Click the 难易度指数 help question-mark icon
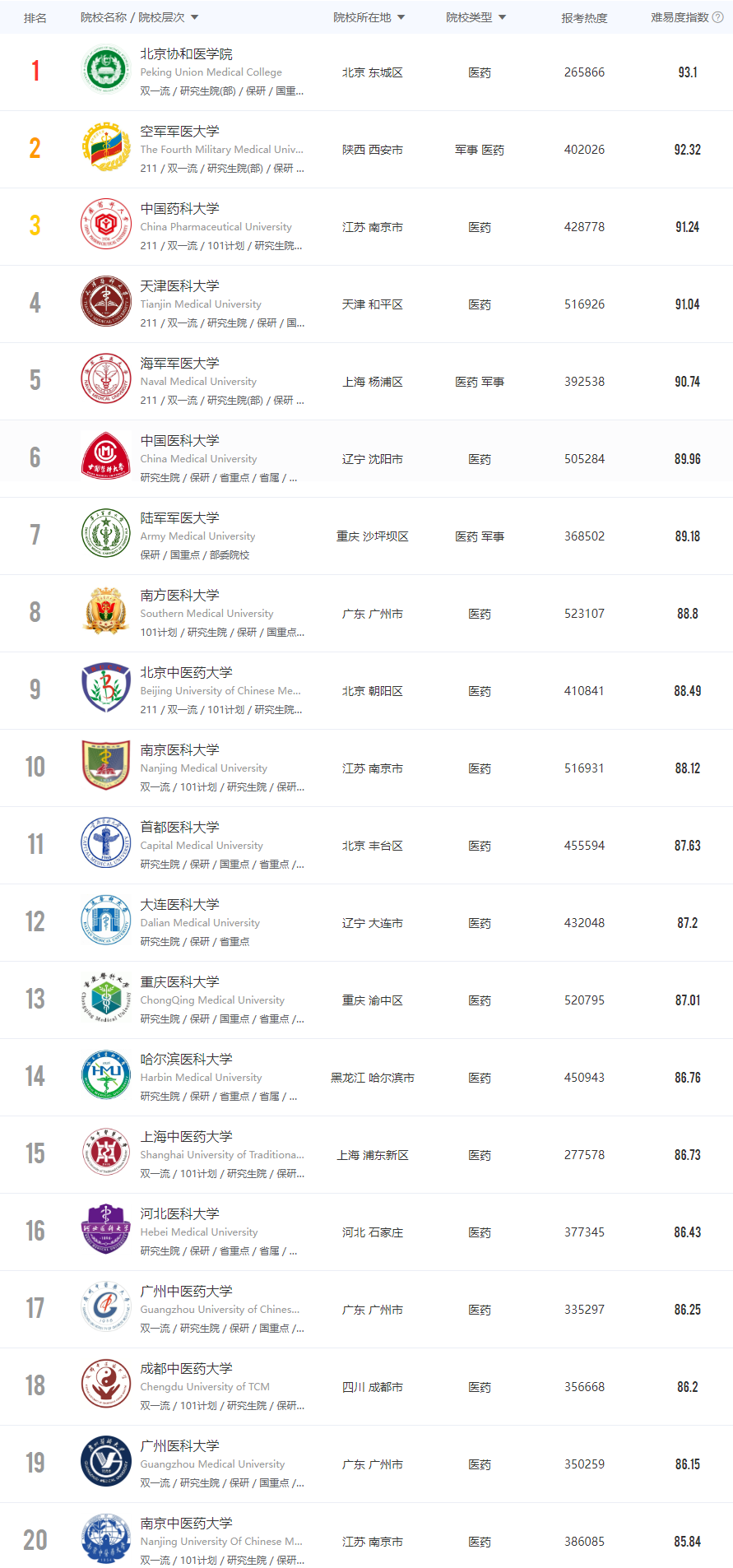The height and width of the screenshot is (1568, 733). 717,17
